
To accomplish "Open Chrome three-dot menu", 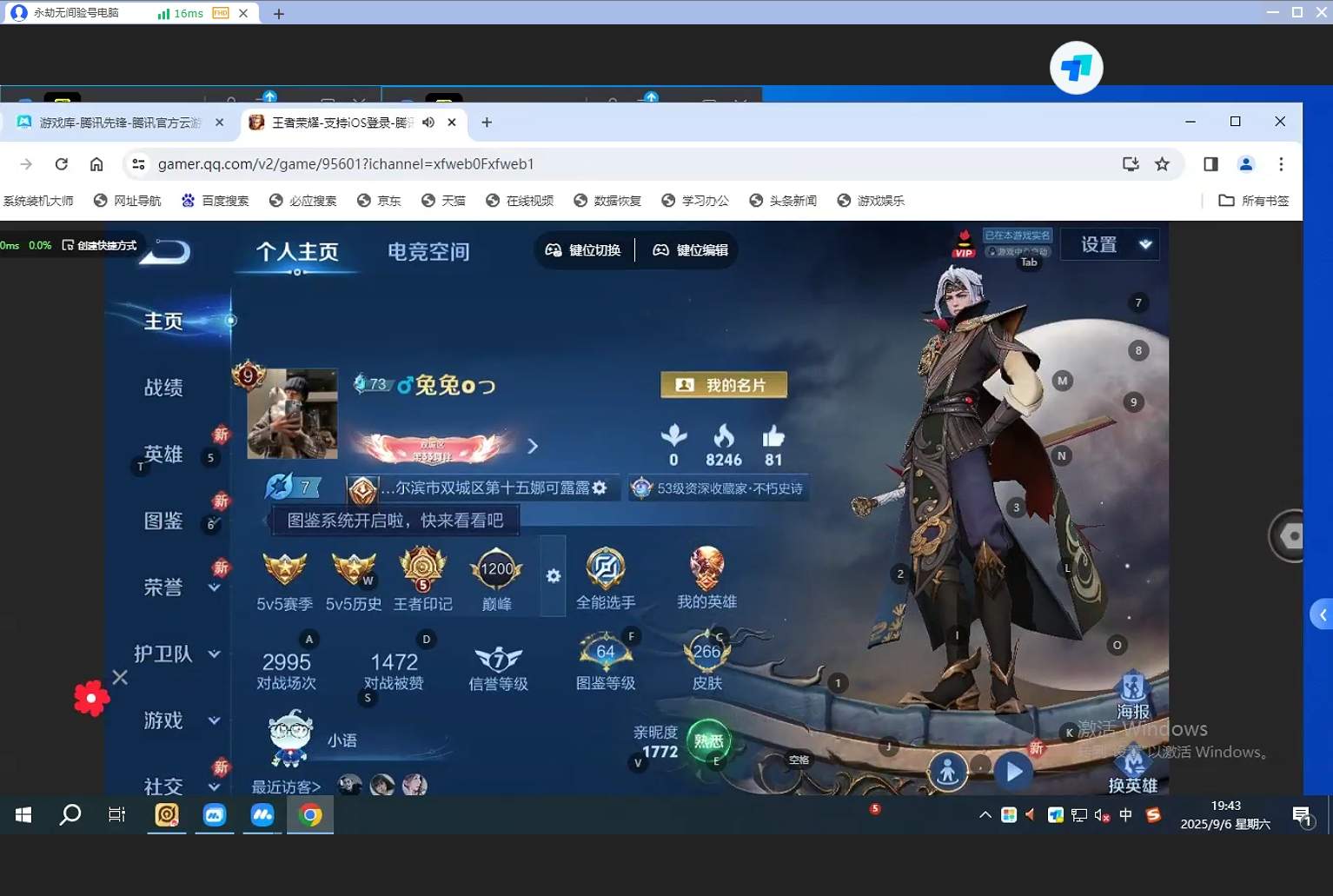I will [x=1281, y=163].
